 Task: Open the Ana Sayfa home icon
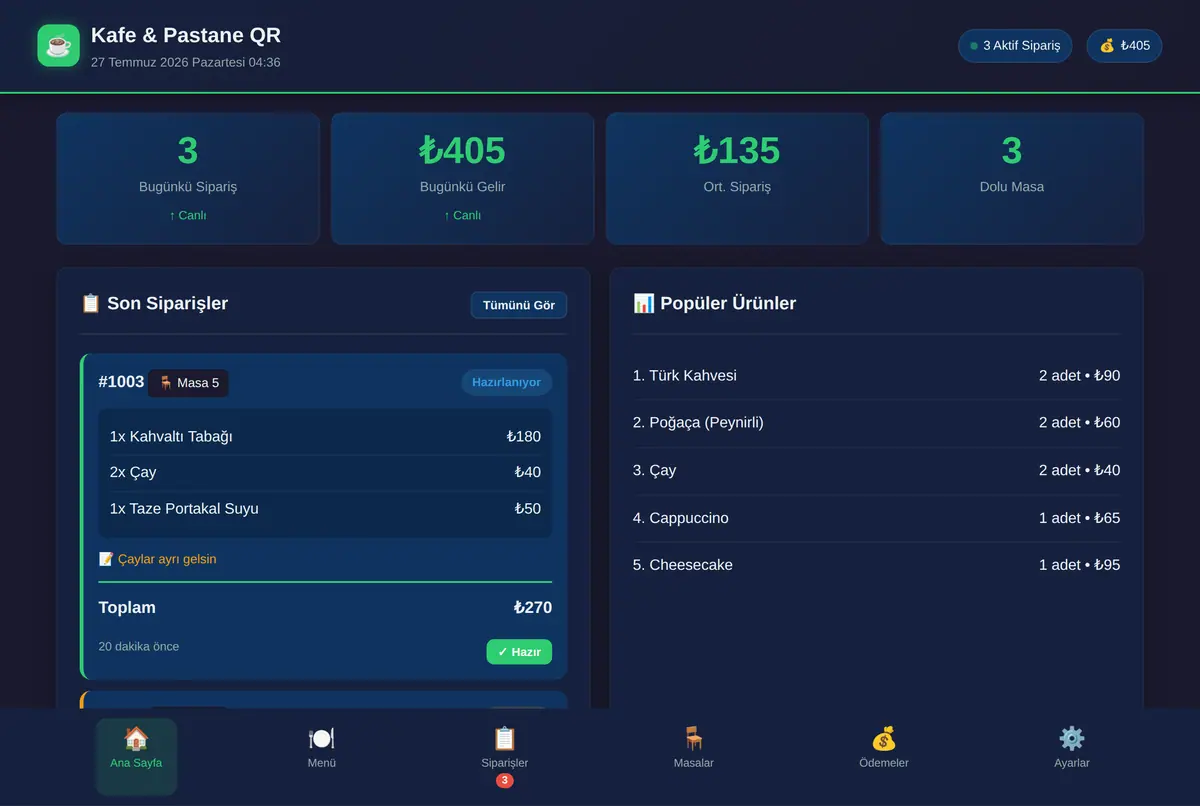(x=136, y=739)
